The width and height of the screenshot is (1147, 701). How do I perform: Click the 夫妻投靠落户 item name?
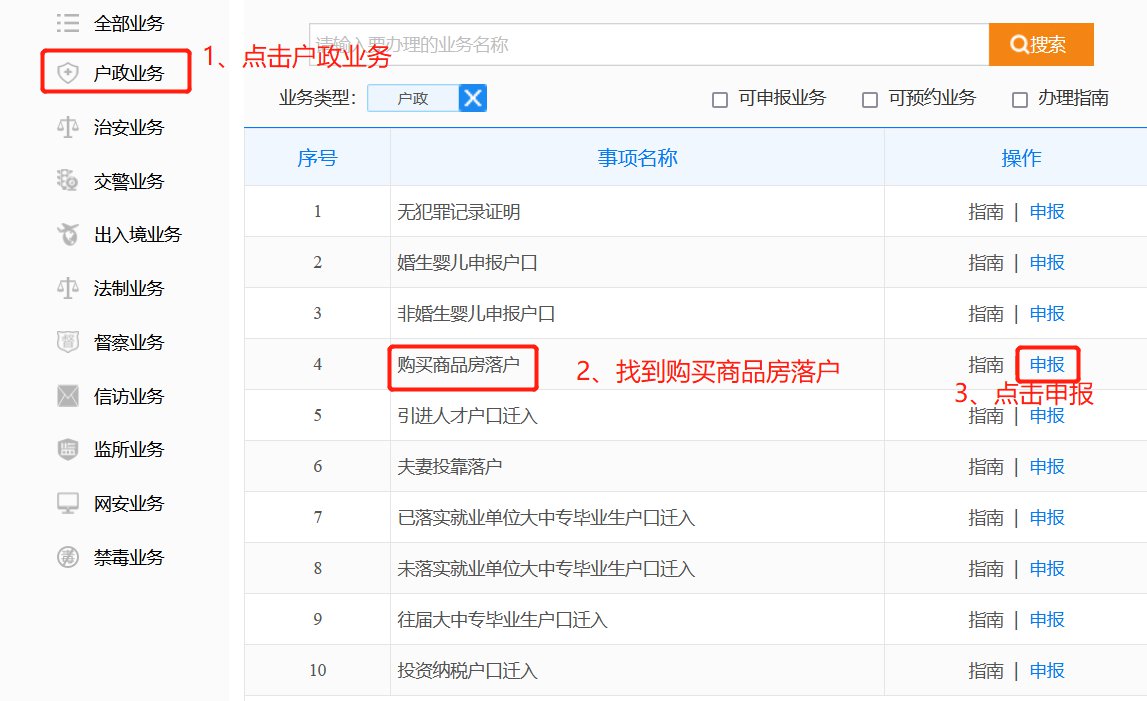click(x=450, y=467)
